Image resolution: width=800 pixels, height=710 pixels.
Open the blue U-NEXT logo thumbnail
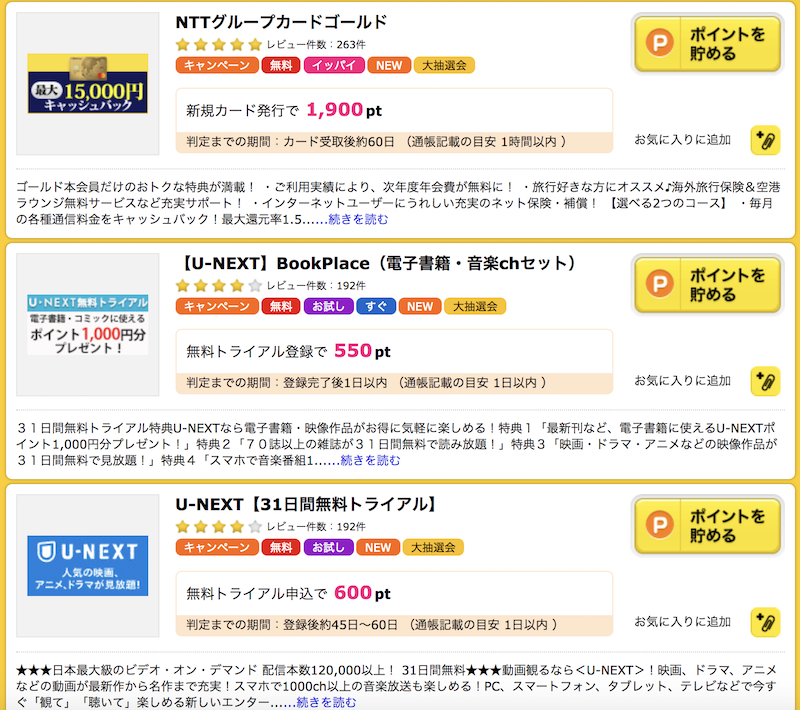click(88, 566)
